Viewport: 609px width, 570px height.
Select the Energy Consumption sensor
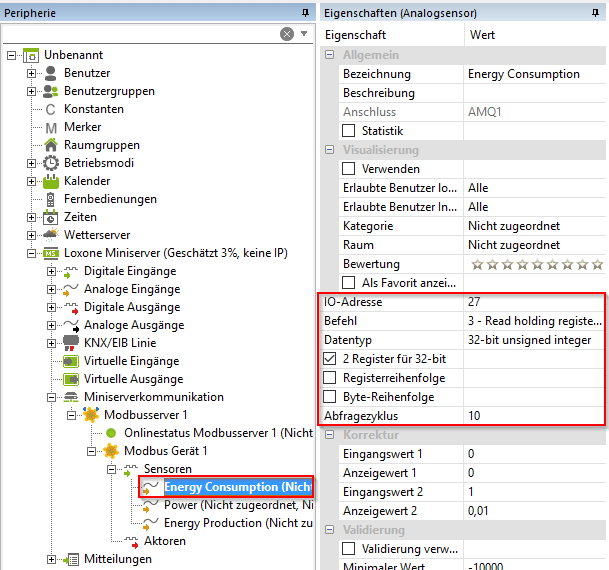pos(238,487)
